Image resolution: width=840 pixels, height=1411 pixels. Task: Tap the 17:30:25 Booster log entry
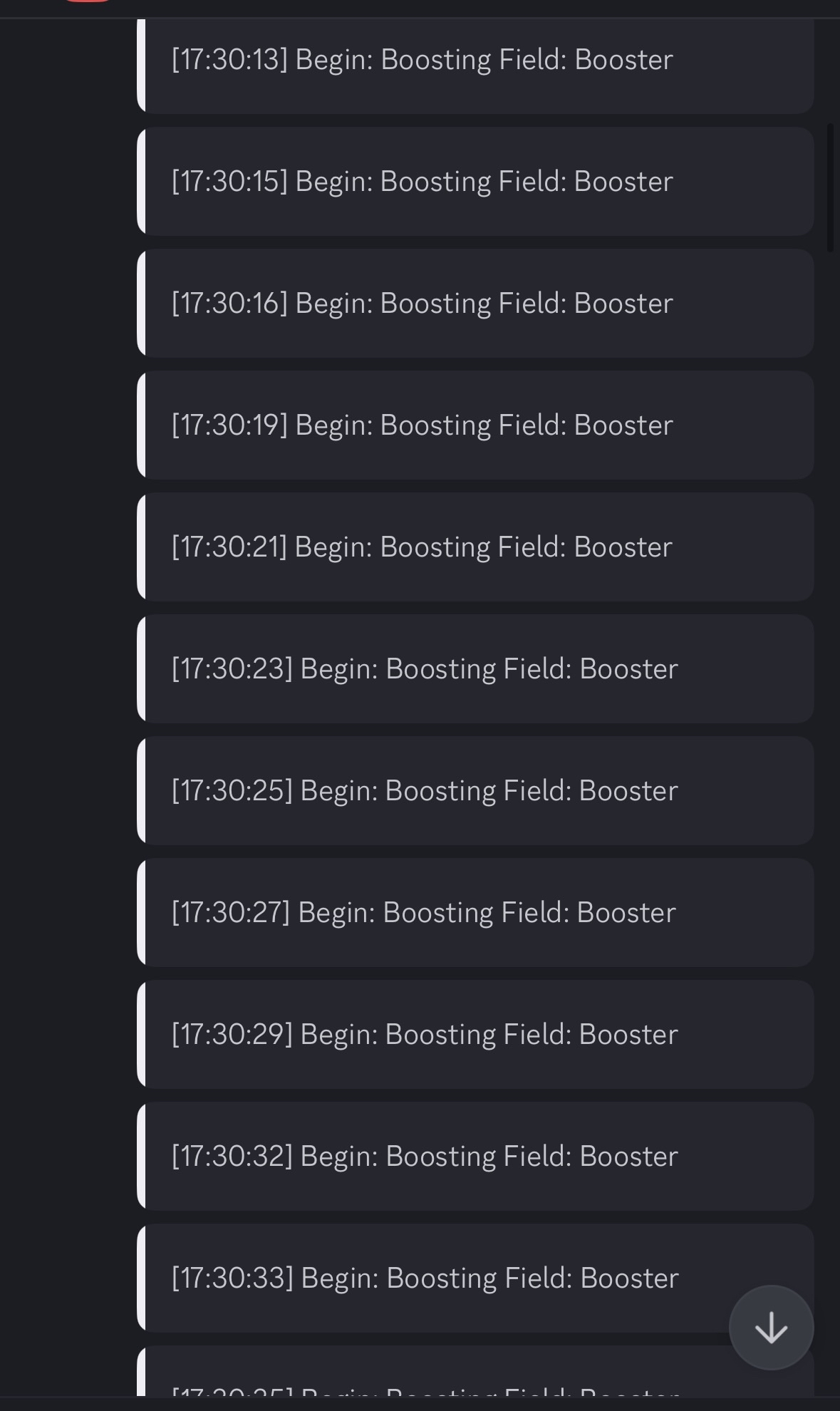coord(475,790)
